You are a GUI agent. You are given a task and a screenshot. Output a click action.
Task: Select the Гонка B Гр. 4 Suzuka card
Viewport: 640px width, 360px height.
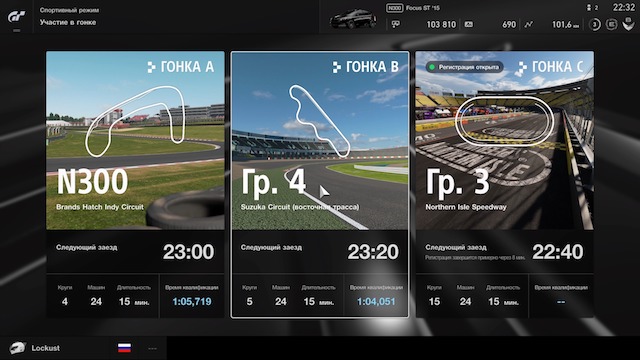[320, 184]
